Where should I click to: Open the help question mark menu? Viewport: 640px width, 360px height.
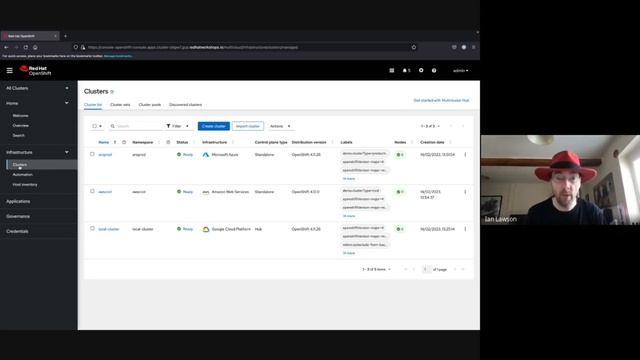tap(434, 71)
